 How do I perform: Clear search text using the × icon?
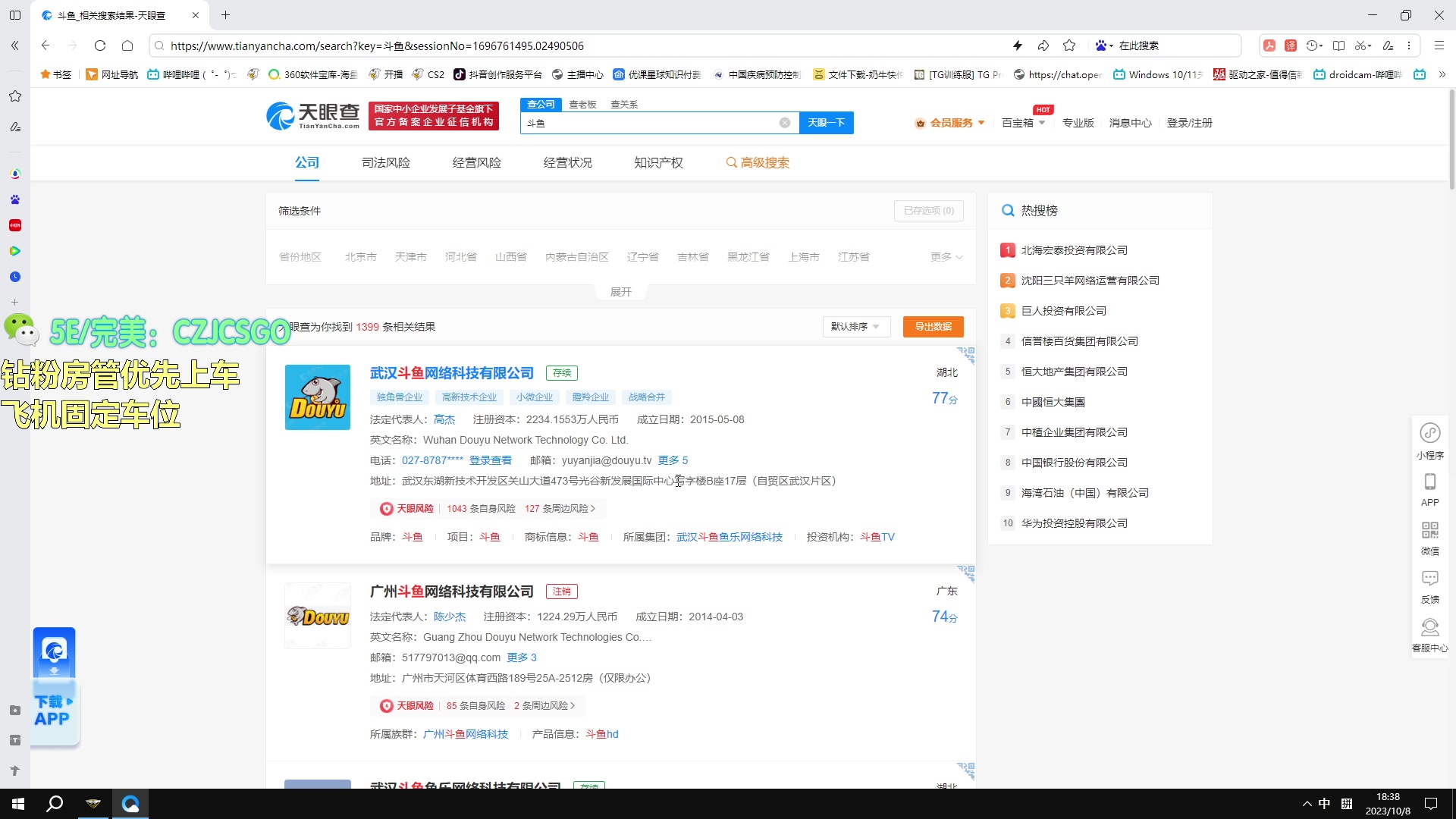point(785,122)
